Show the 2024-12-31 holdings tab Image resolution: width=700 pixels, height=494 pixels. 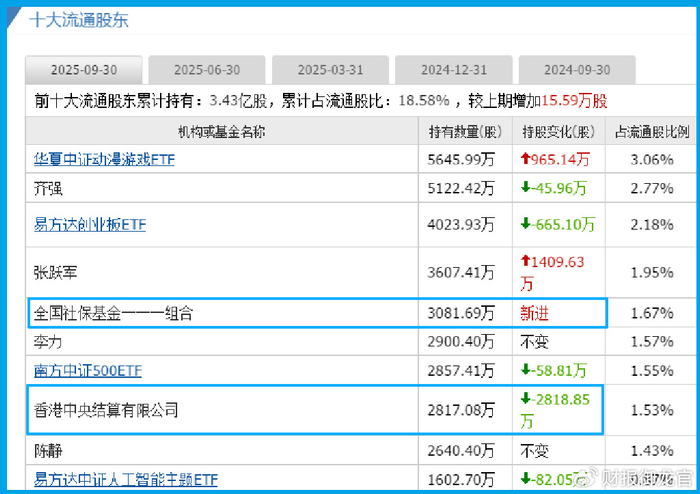pyautogui.click(x=454, y=70)
